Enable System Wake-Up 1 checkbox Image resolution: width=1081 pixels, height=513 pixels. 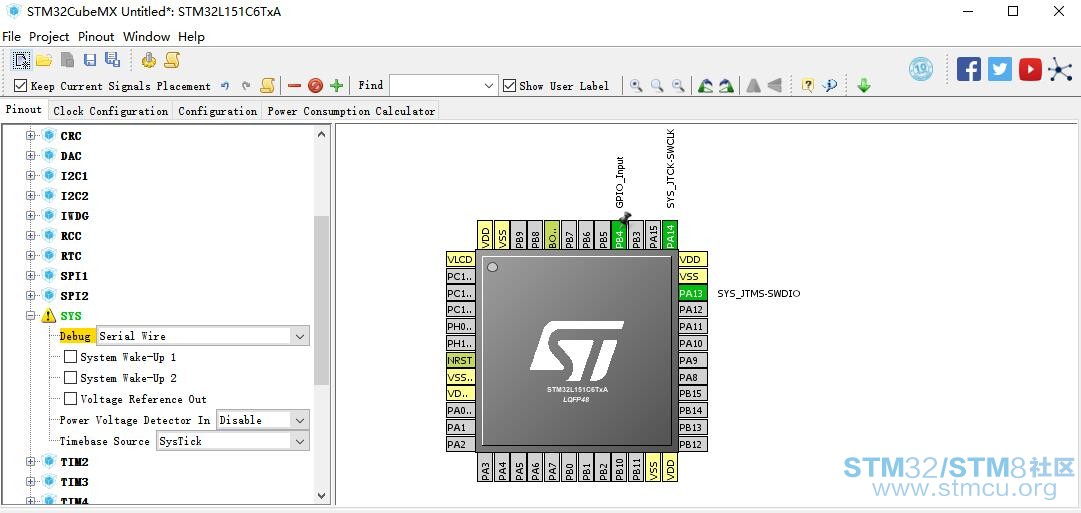point(70,357)
